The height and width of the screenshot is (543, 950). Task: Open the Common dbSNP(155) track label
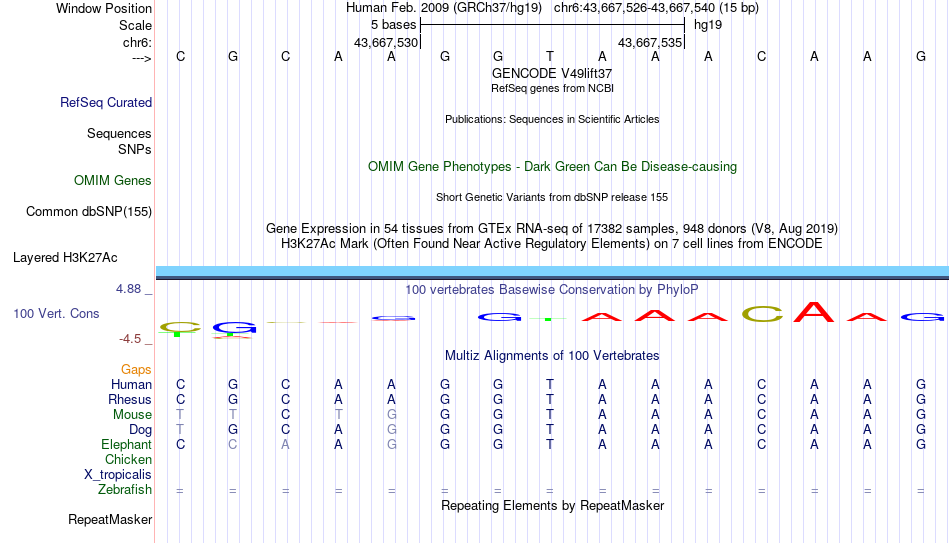89,212
